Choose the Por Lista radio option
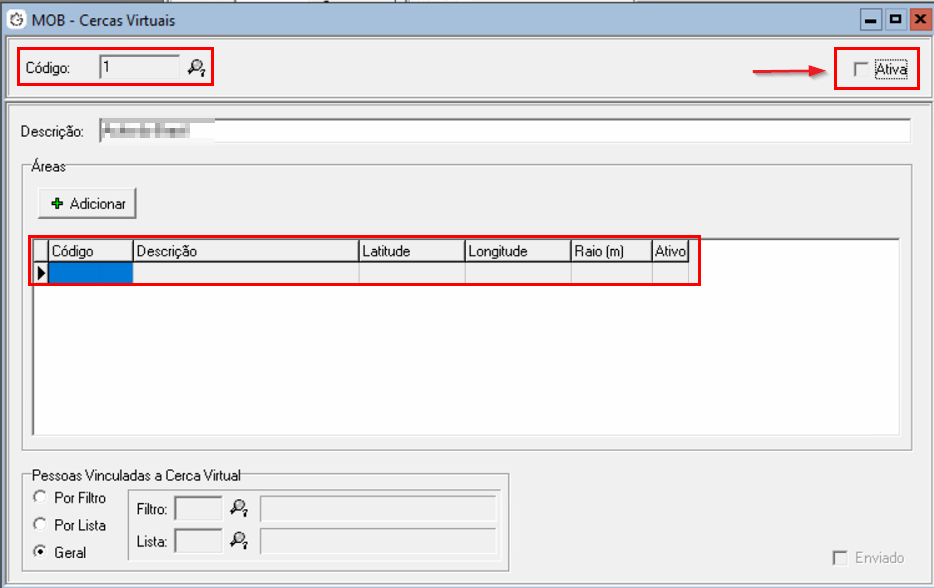 pos(40,525)
